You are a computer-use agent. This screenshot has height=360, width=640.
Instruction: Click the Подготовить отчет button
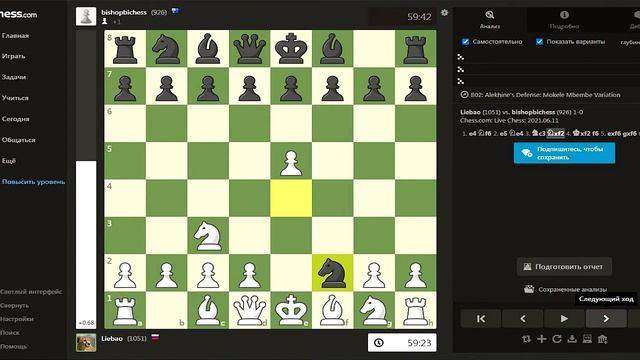tap(564, 267)
